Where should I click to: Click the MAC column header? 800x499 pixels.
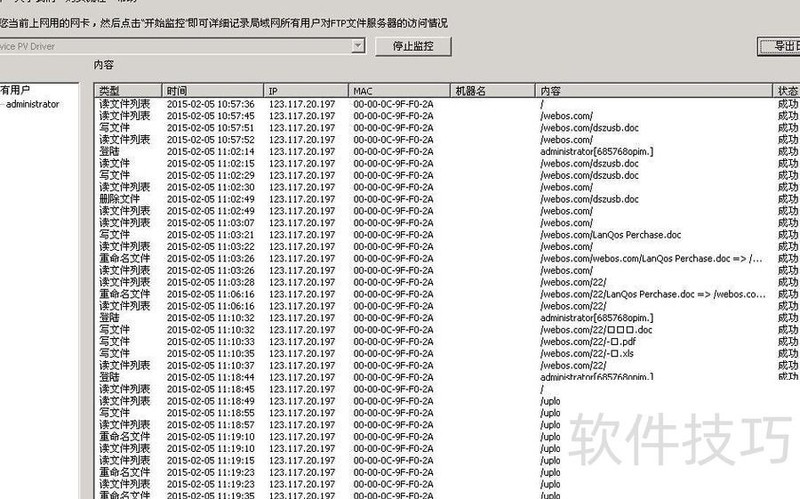pos(398,91)
